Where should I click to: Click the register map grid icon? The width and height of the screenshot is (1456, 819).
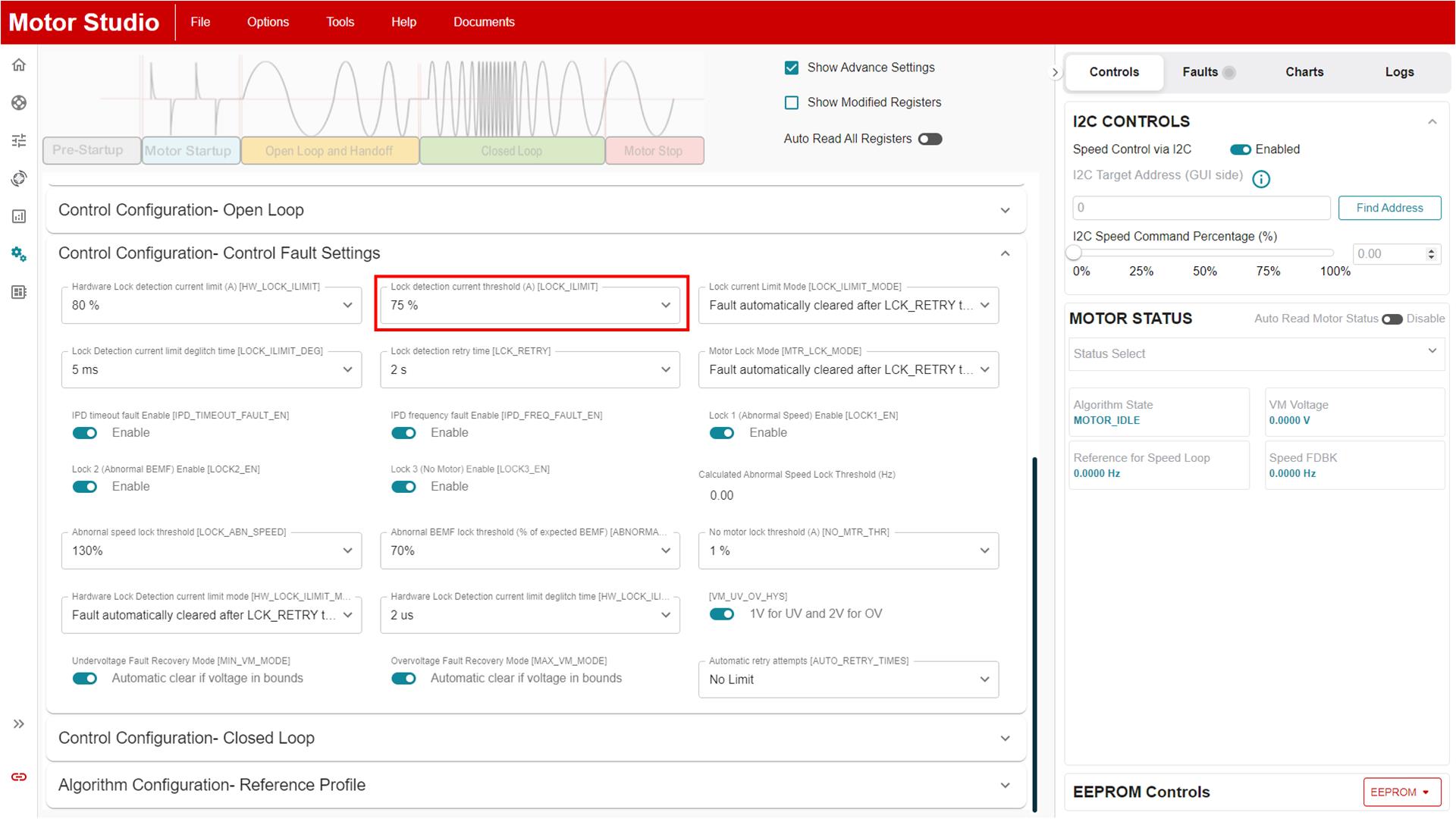tap(19, 292)
